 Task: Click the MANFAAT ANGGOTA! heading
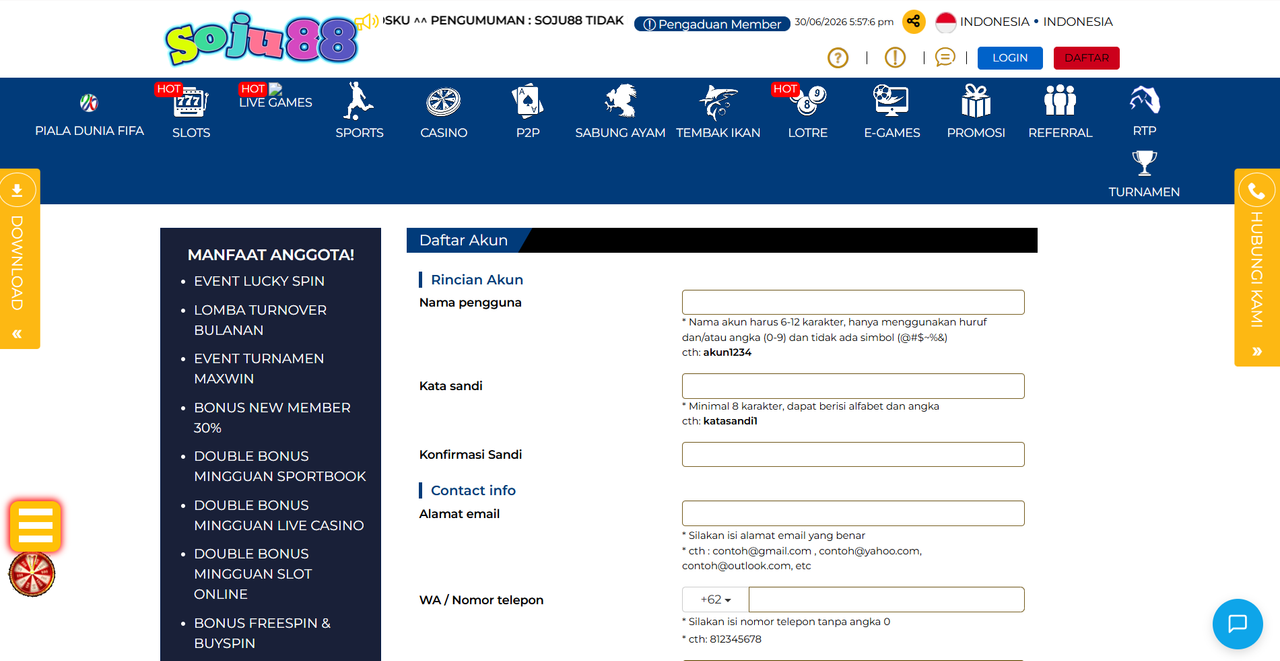coord(271,255)
